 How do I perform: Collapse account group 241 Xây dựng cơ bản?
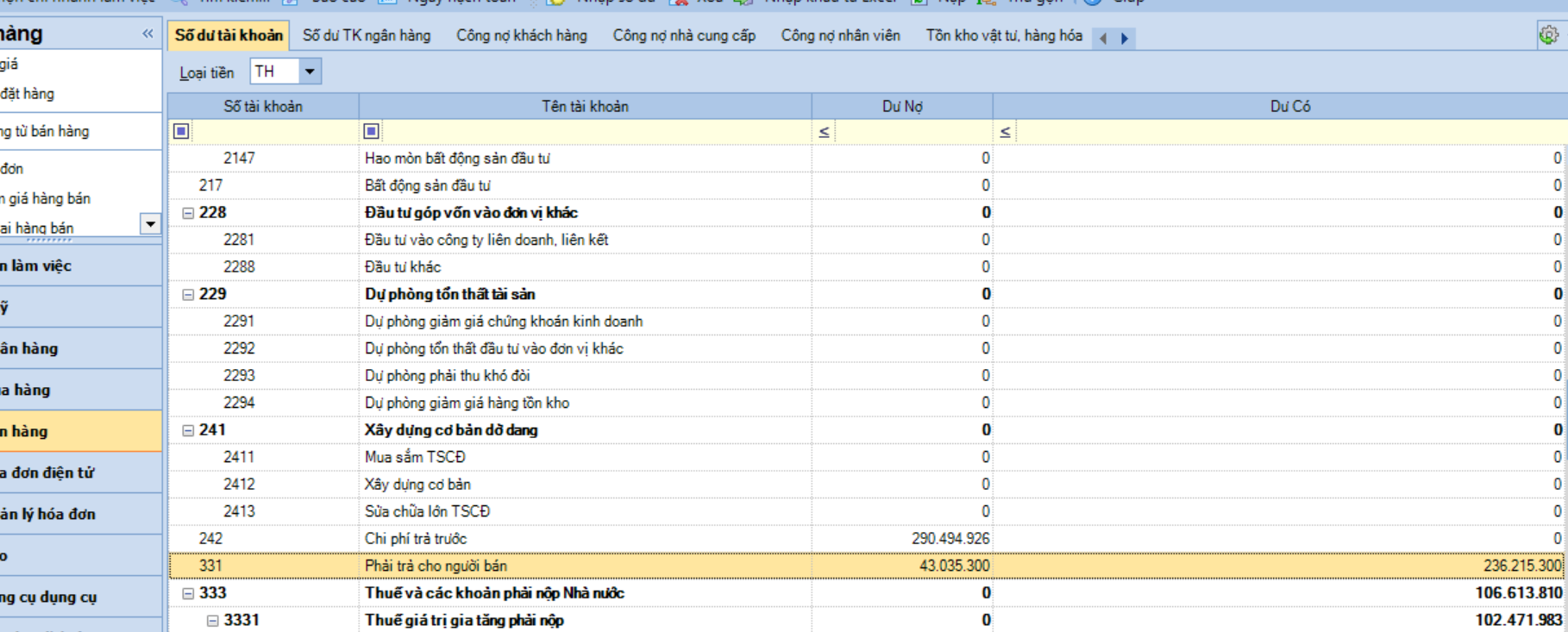tap(188, 430)
